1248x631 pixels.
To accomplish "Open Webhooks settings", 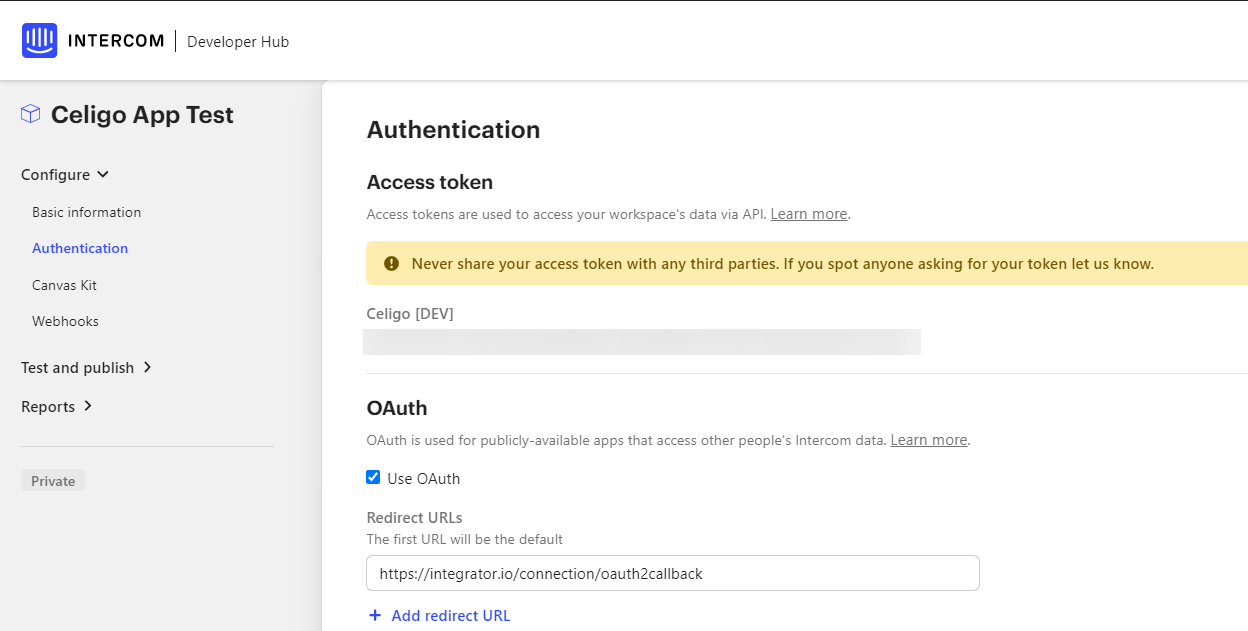I will click(x=65, y=321).
